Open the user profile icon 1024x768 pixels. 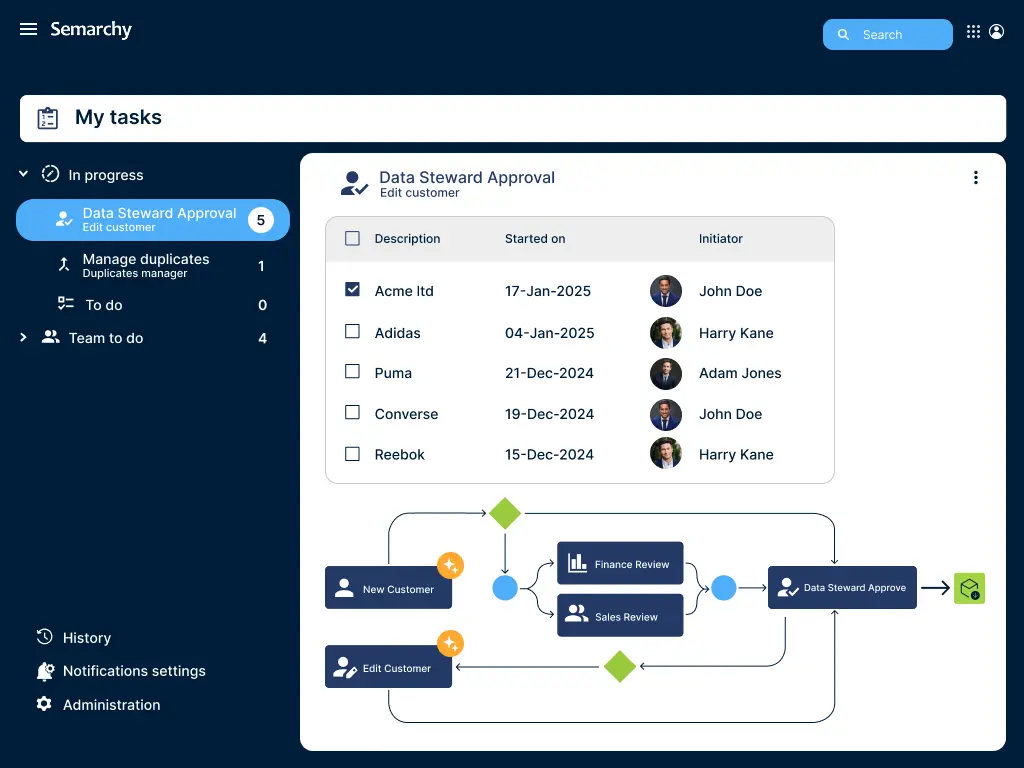(x=996, y=31)
